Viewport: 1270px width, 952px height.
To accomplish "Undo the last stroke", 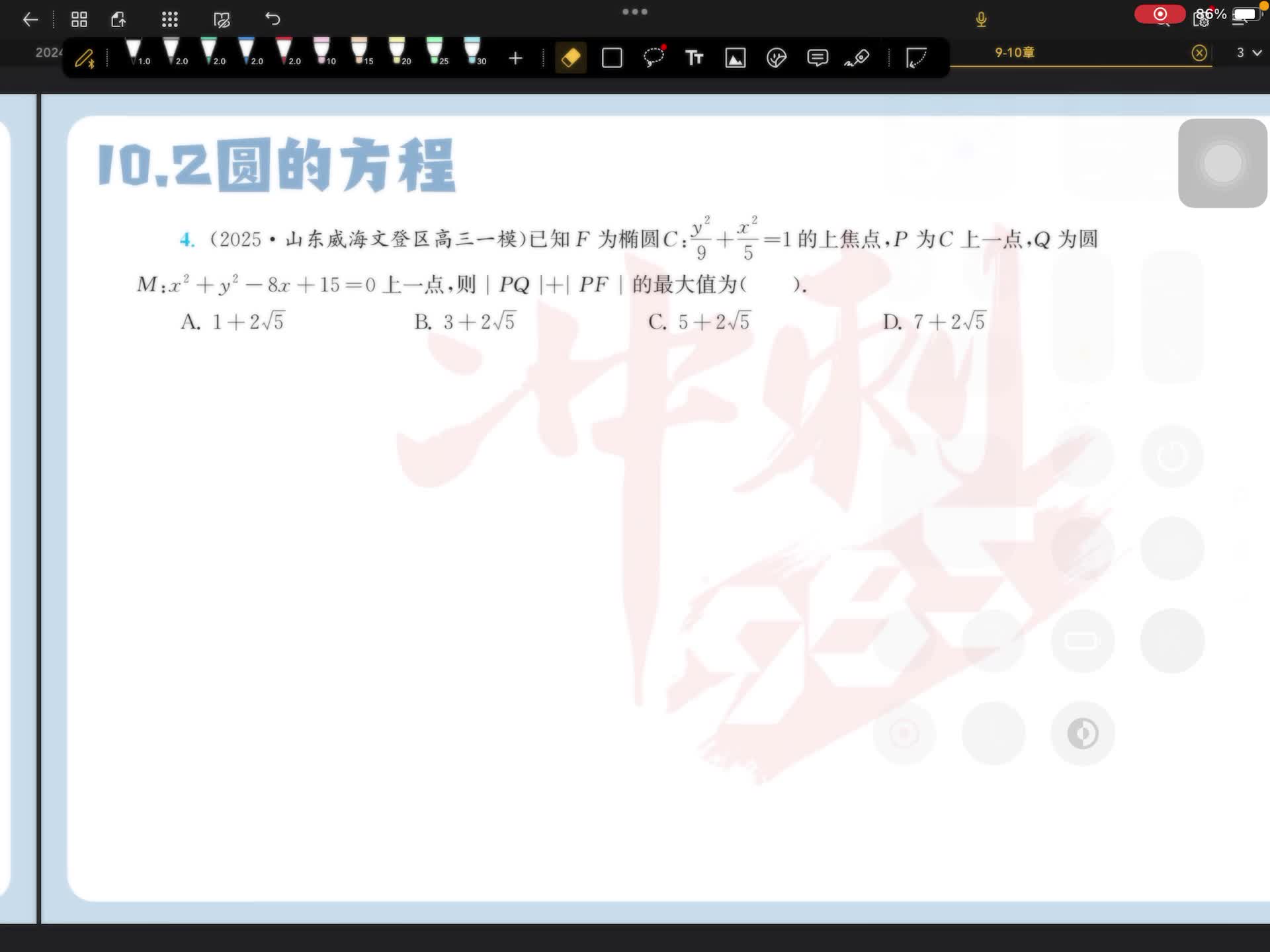I will [x=273, y=19].
